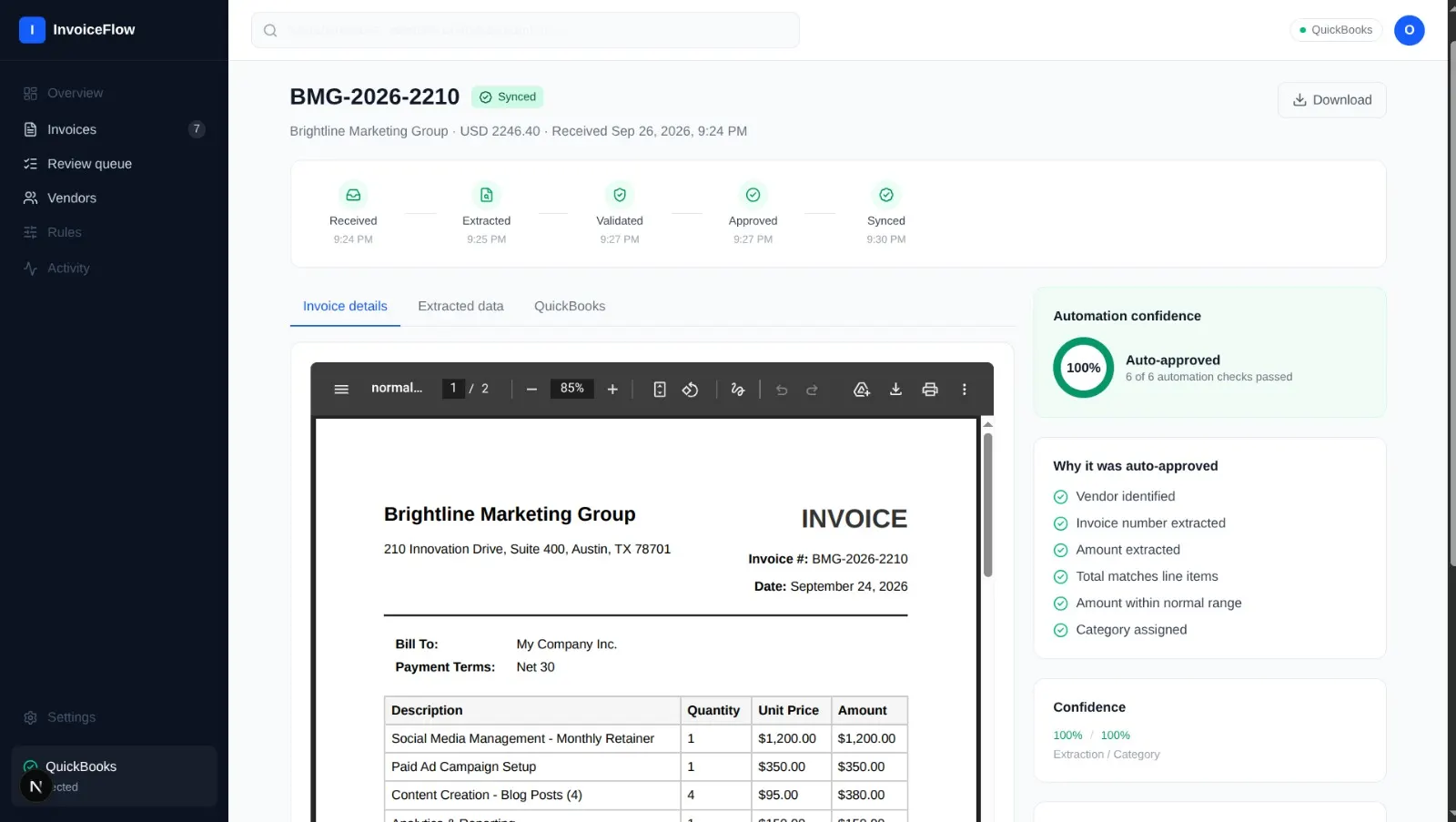Click the Synced status badge
Image resolution: width=1456 pixels, height=822 pixels.
[508, 97]
